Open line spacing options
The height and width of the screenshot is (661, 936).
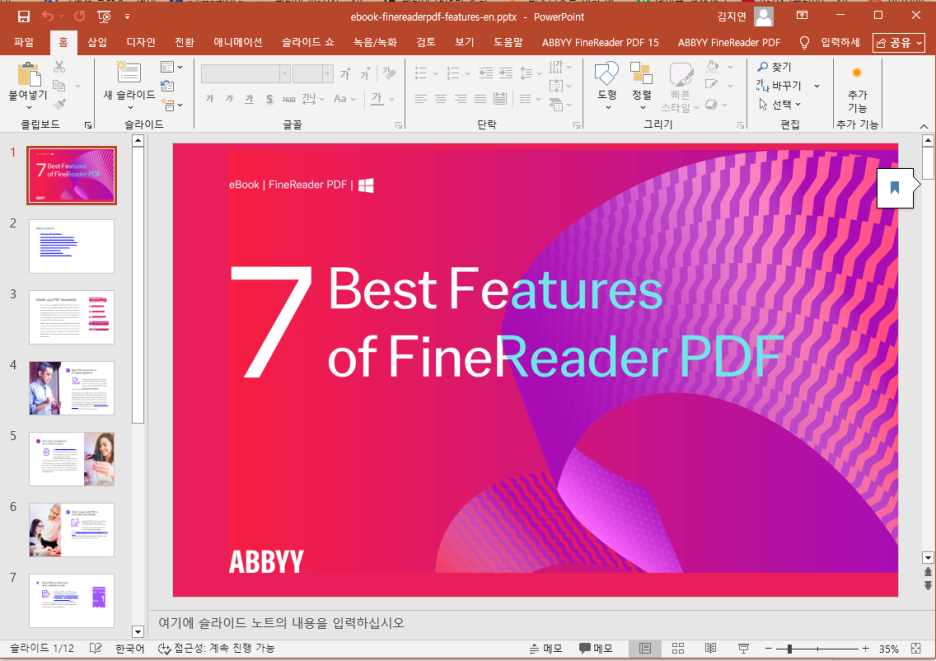(x=526, y=73)
